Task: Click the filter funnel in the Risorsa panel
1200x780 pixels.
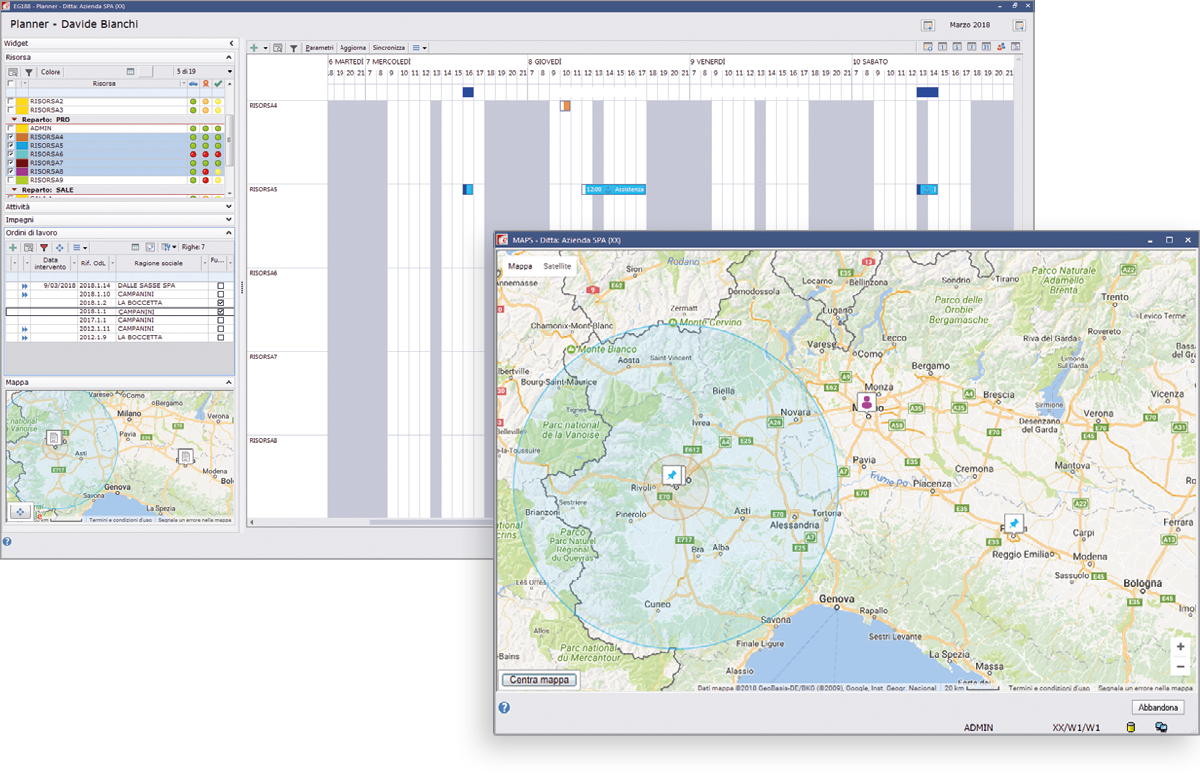Action: coord(29,72)
